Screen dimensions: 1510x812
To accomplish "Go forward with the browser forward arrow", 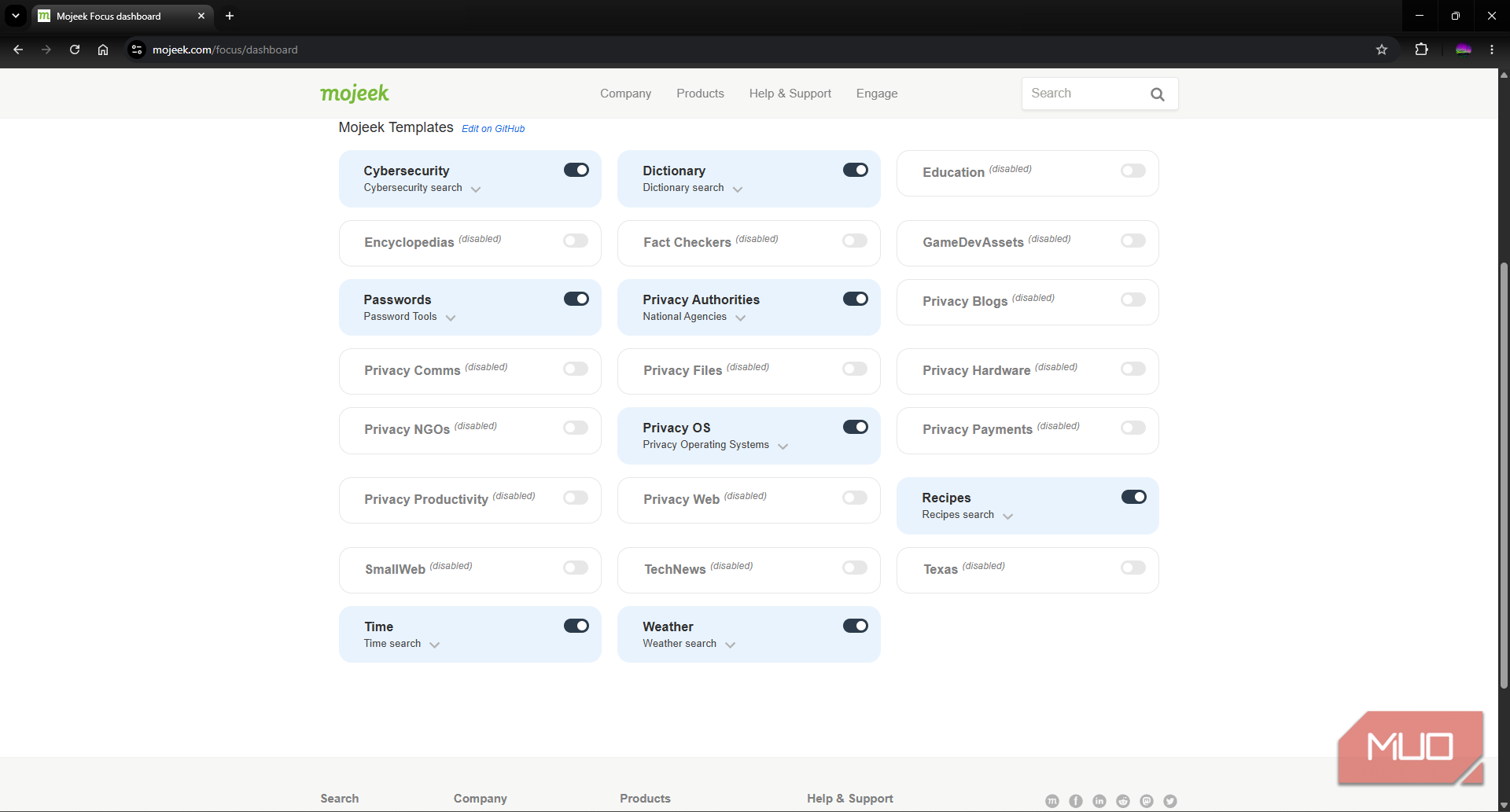I will point(46,50).
